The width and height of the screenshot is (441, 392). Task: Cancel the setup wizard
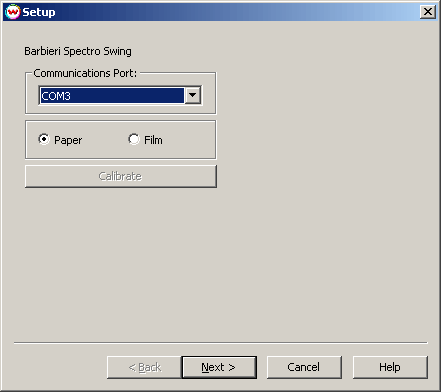point(304,367)
